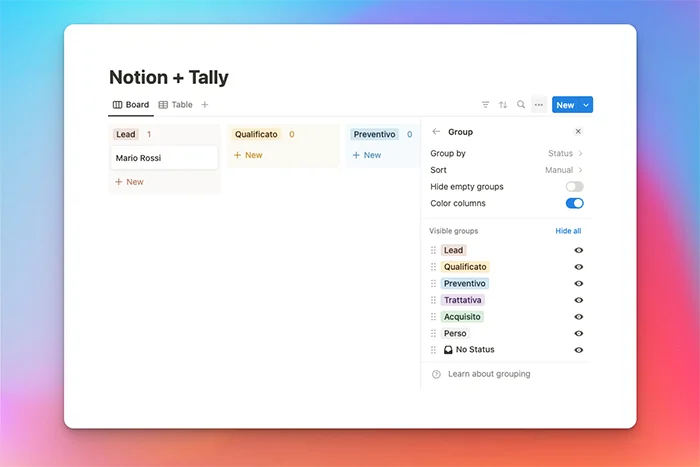700x467 pixels.
Task: Click the drag handle beside Trattativa
Action: [x=433, y=300]
